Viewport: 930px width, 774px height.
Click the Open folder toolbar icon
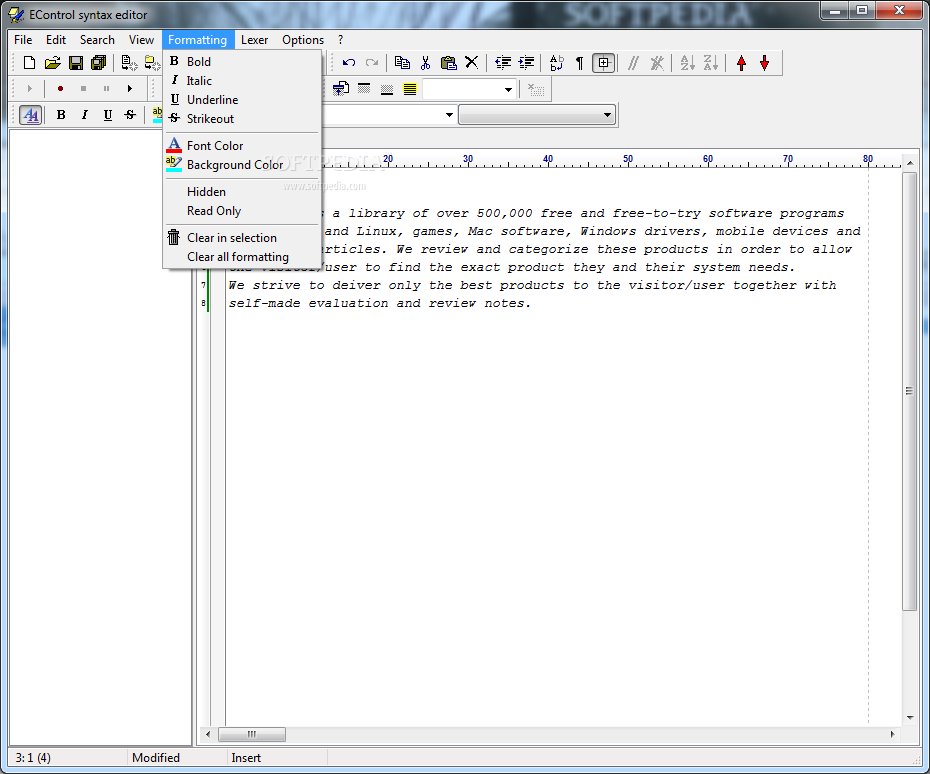tap(52, 62)
